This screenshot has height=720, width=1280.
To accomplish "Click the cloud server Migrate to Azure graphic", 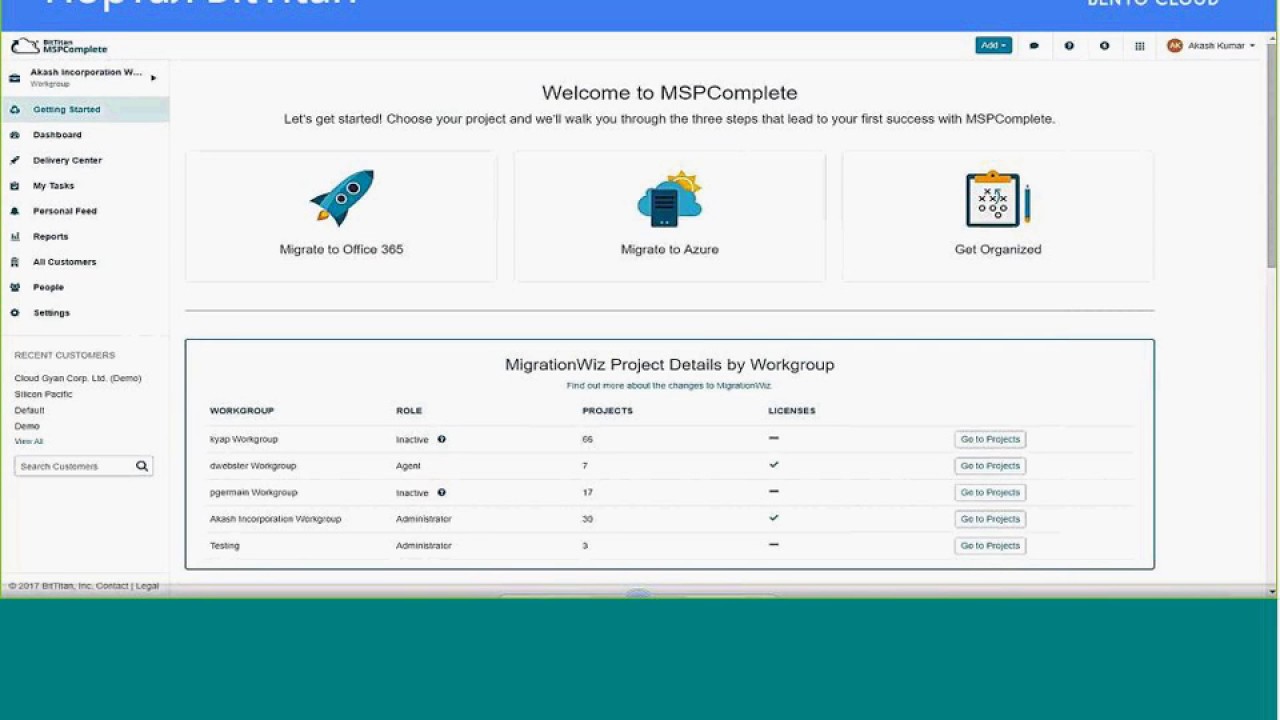I will pyautogui.click(x=670, y=199).
